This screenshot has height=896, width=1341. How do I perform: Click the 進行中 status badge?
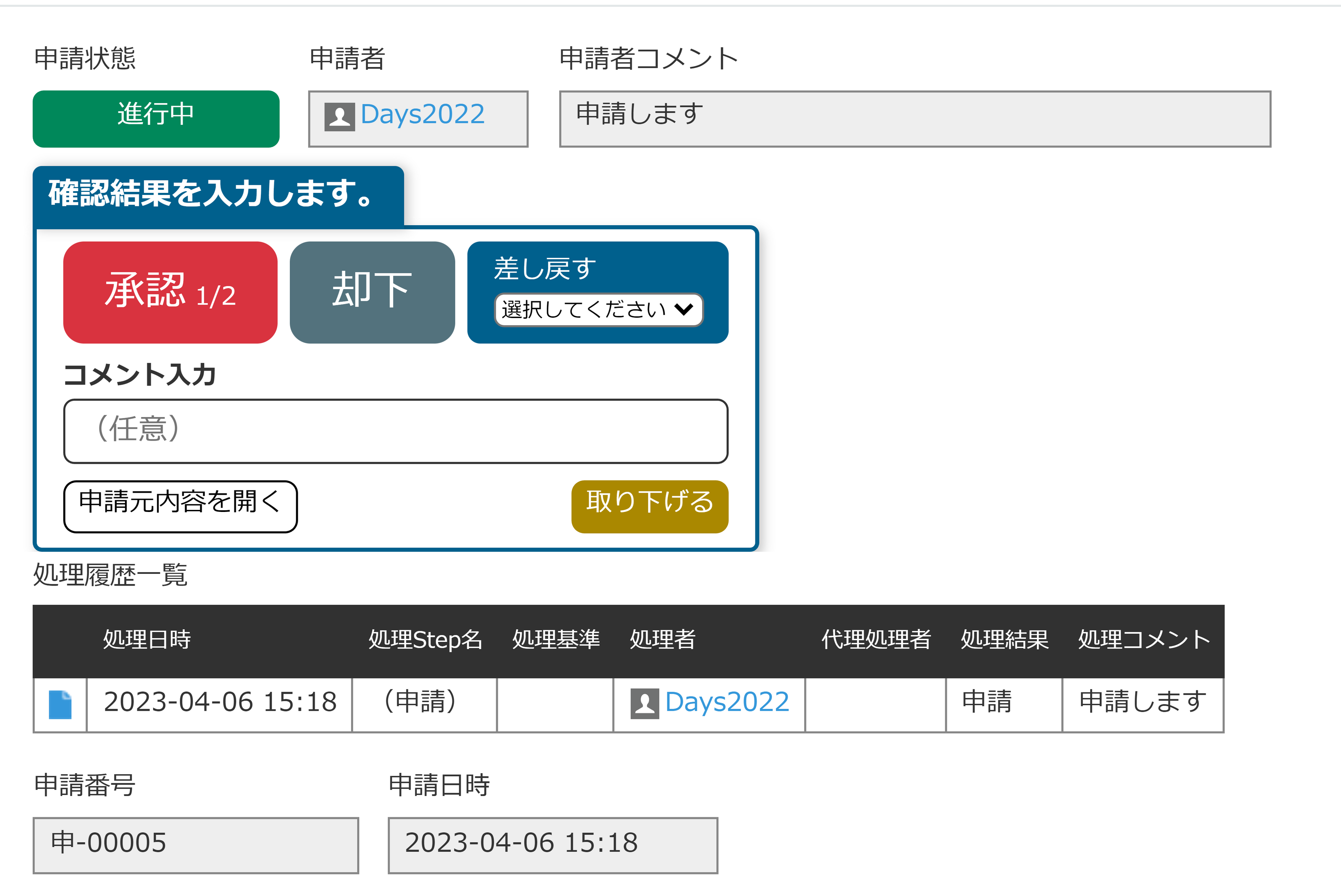click(156, 119)
